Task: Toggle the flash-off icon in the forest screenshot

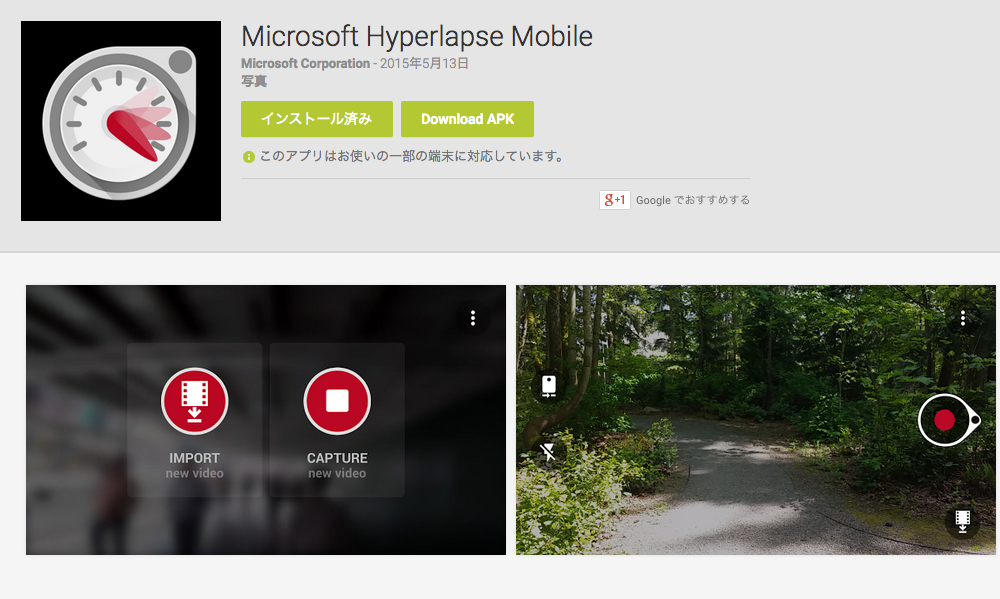Action: coord(548,452)
